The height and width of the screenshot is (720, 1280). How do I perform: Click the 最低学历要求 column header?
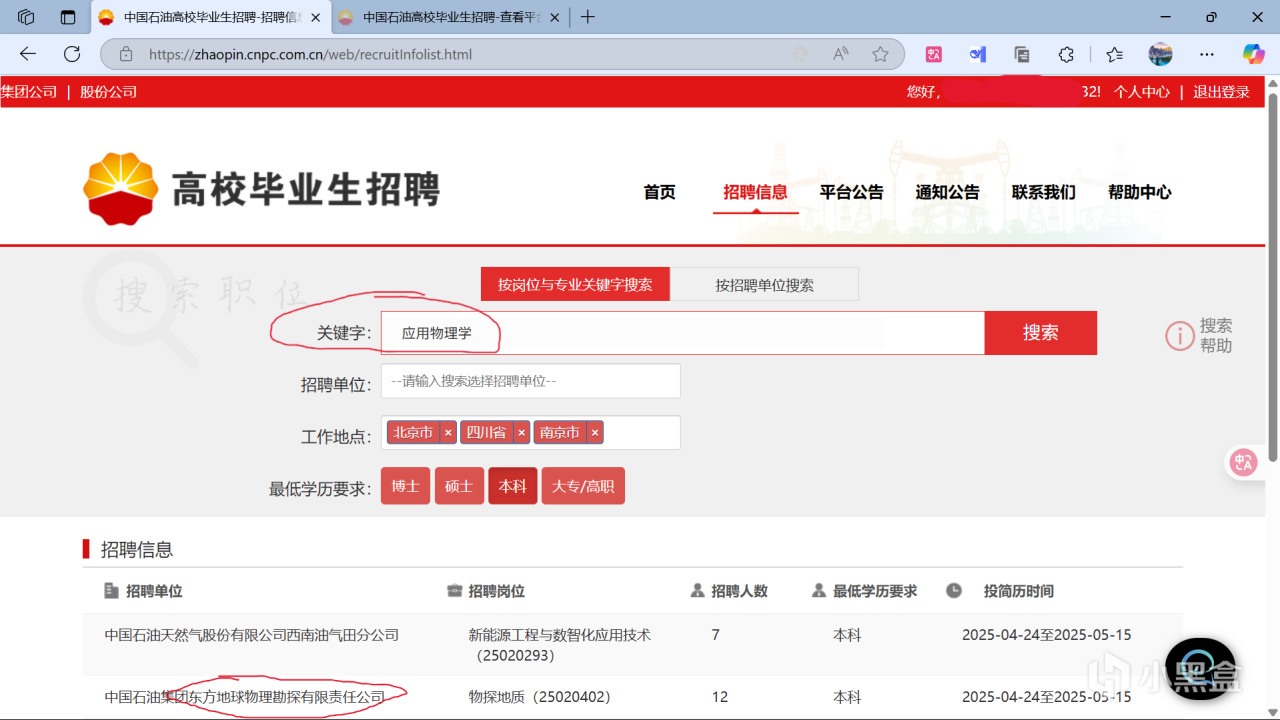coord(864,591)
